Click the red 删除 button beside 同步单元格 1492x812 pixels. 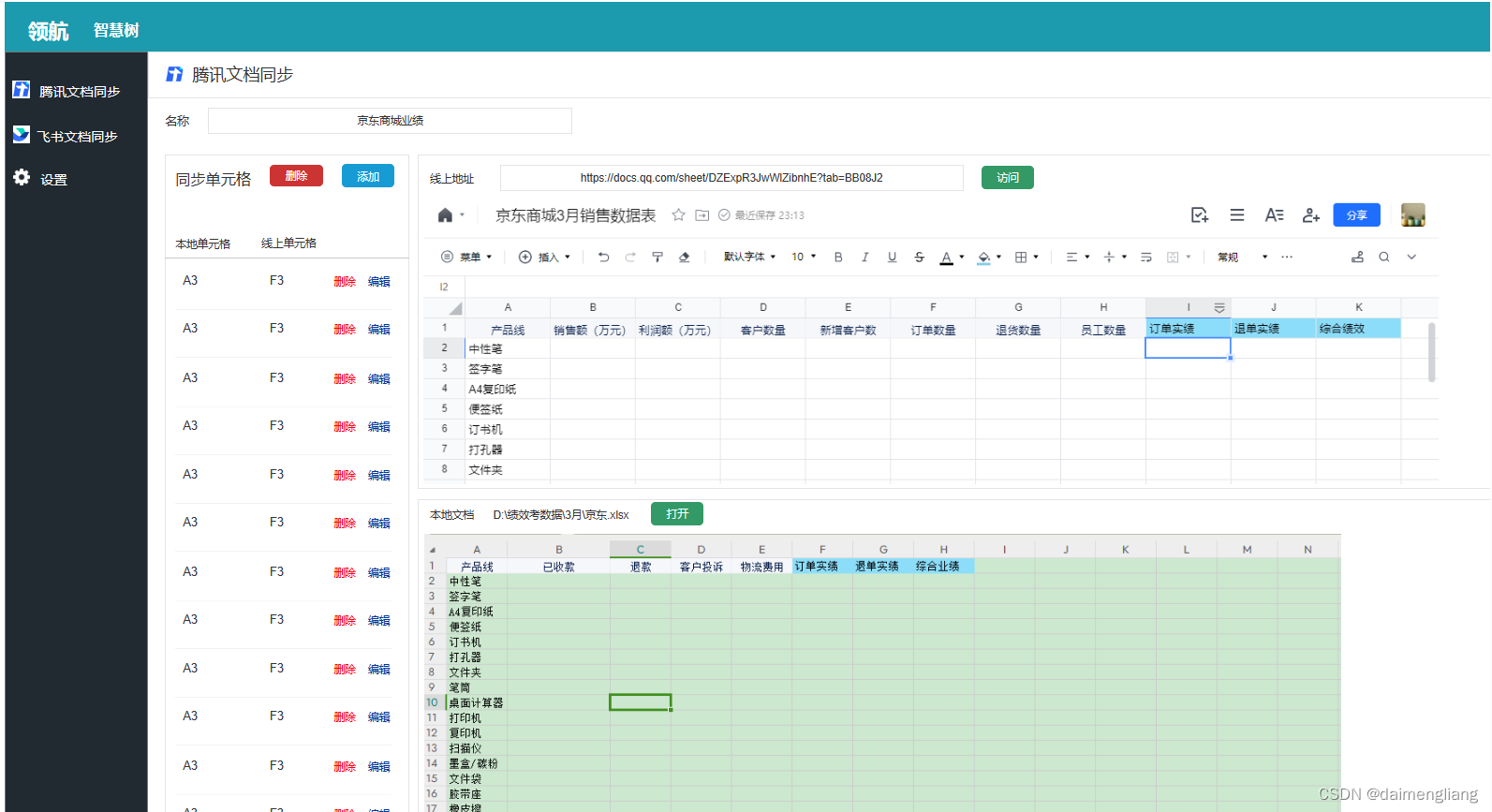point(296,176)
